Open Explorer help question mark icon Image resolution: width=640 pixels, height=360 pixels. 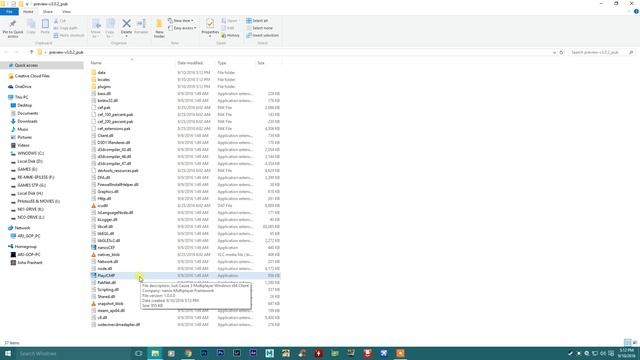636,11
